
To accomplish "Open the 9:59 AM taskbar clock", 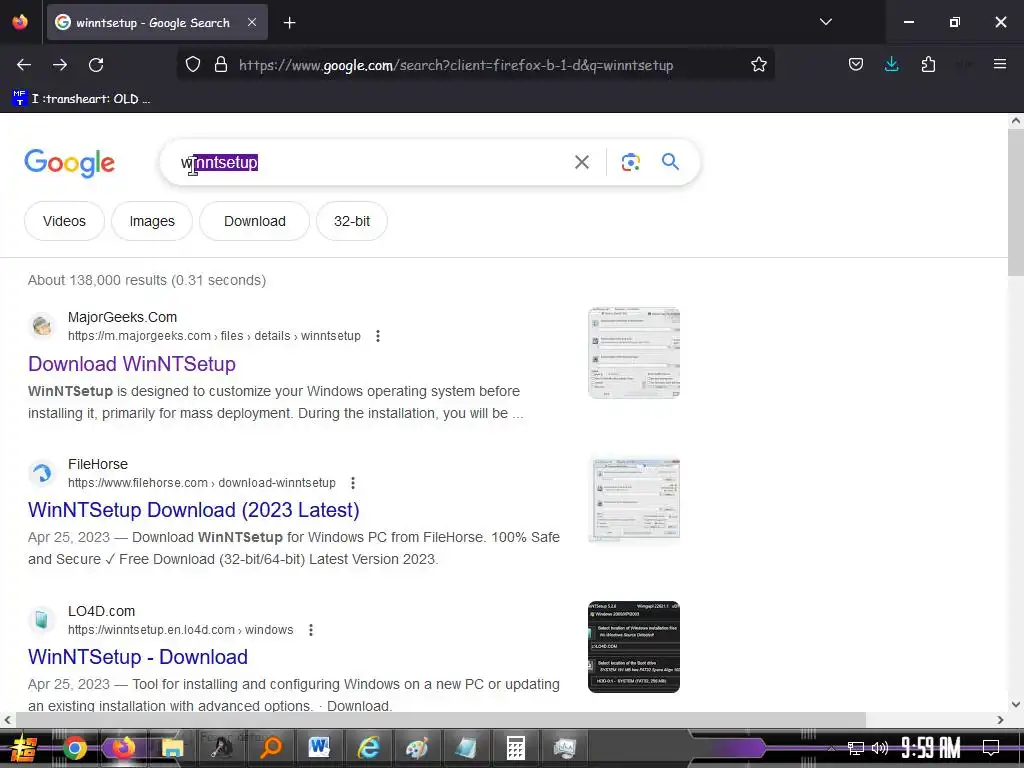I will coord(931,748).
